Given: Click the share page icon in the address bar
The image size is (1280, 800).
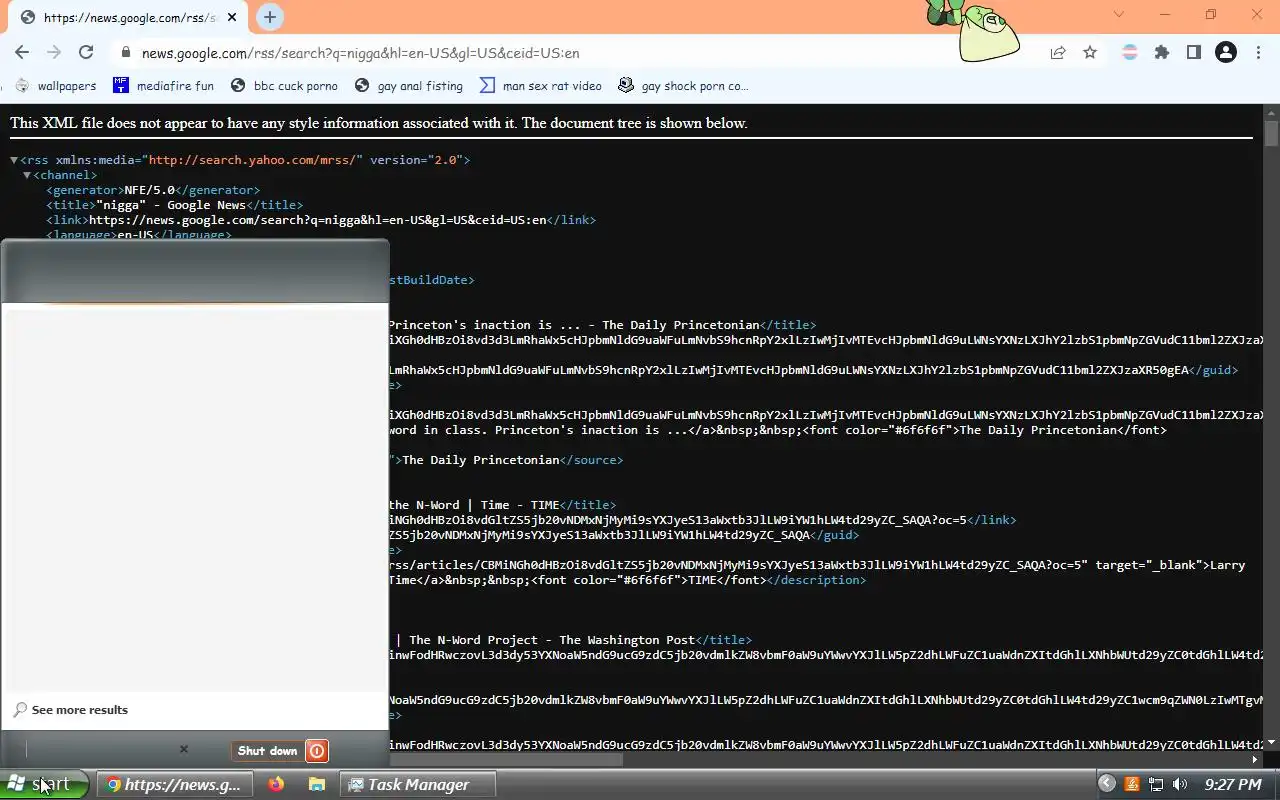Looking at the screenshot, I should point(1058,53).
